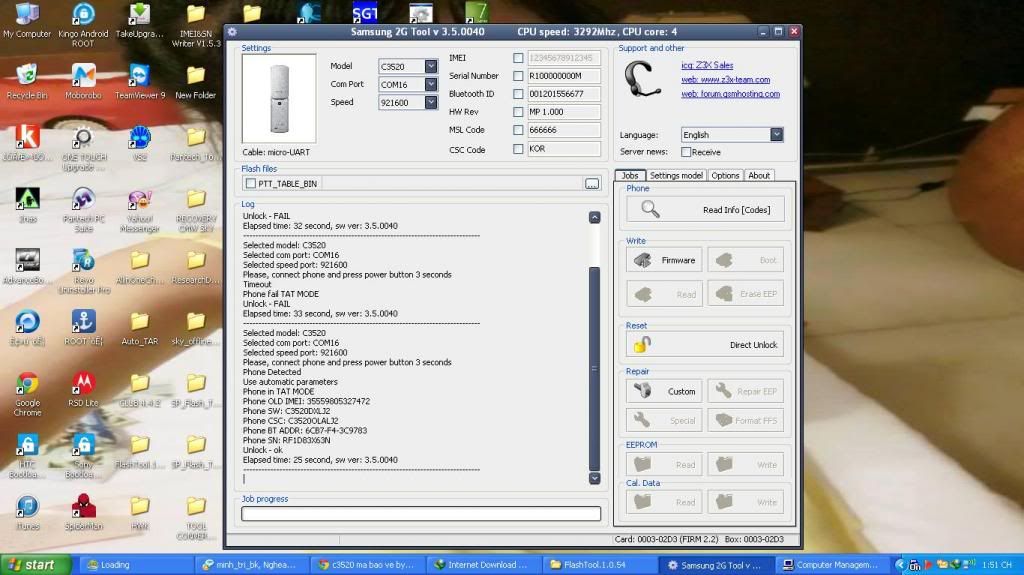Enable the MSL Code checkbox

pyautogui.click(x=518, y=130)
